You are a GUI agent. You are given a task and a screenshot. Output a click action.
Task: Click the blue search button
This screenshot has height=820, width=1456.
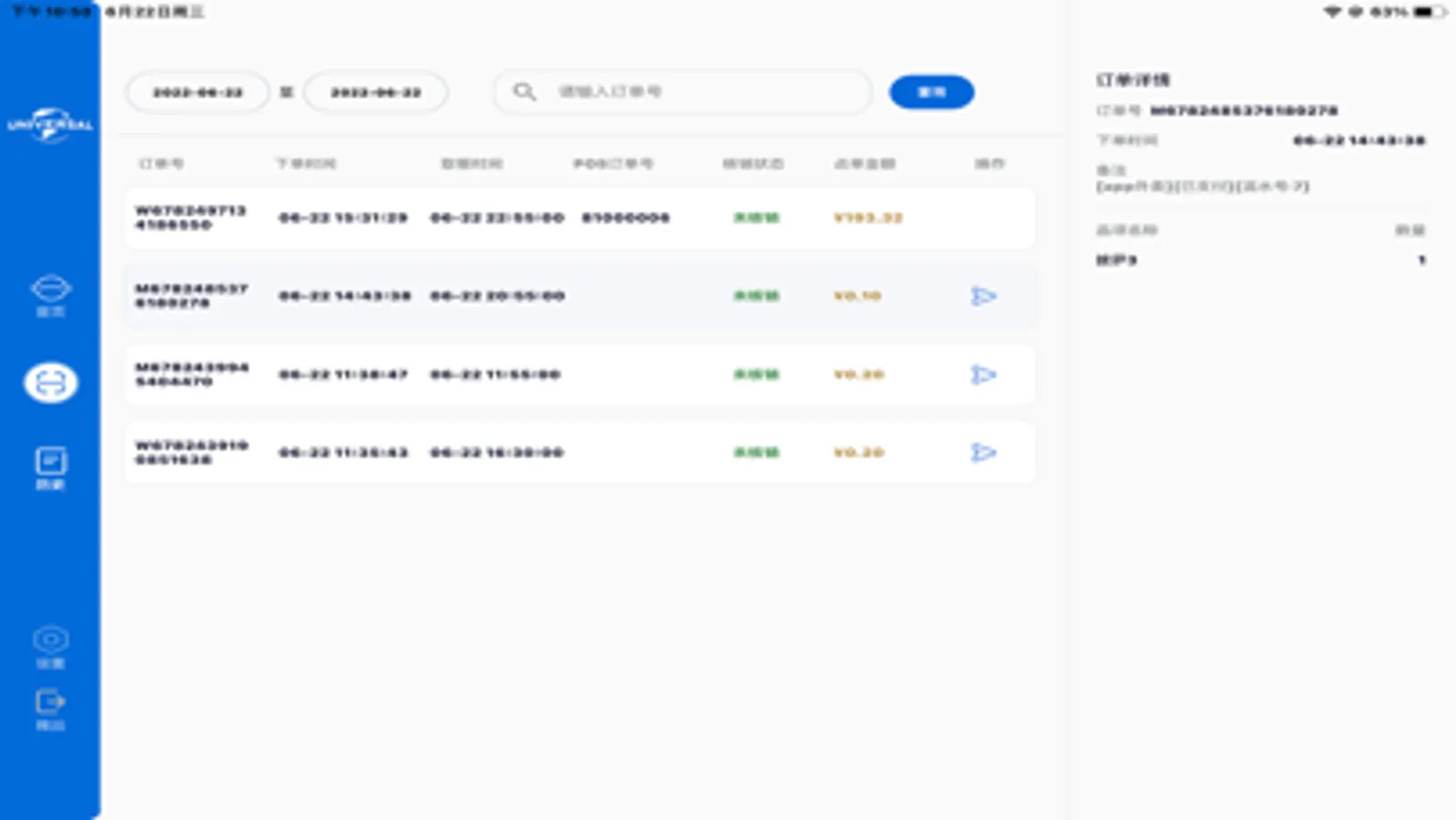[x=932, y=92]
